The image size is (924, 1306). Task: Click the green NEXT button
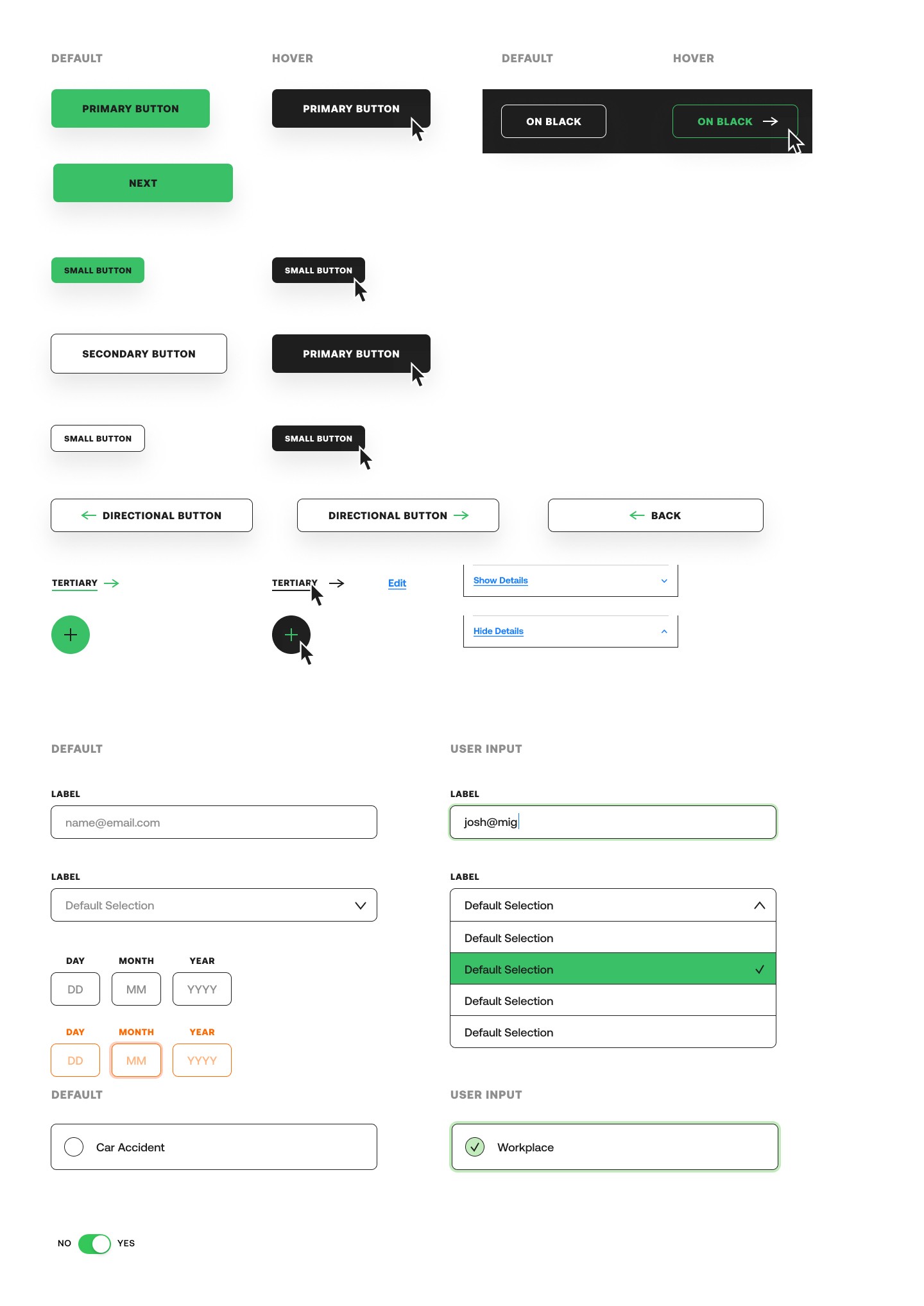pyautogui.click(x=143, y=183)
